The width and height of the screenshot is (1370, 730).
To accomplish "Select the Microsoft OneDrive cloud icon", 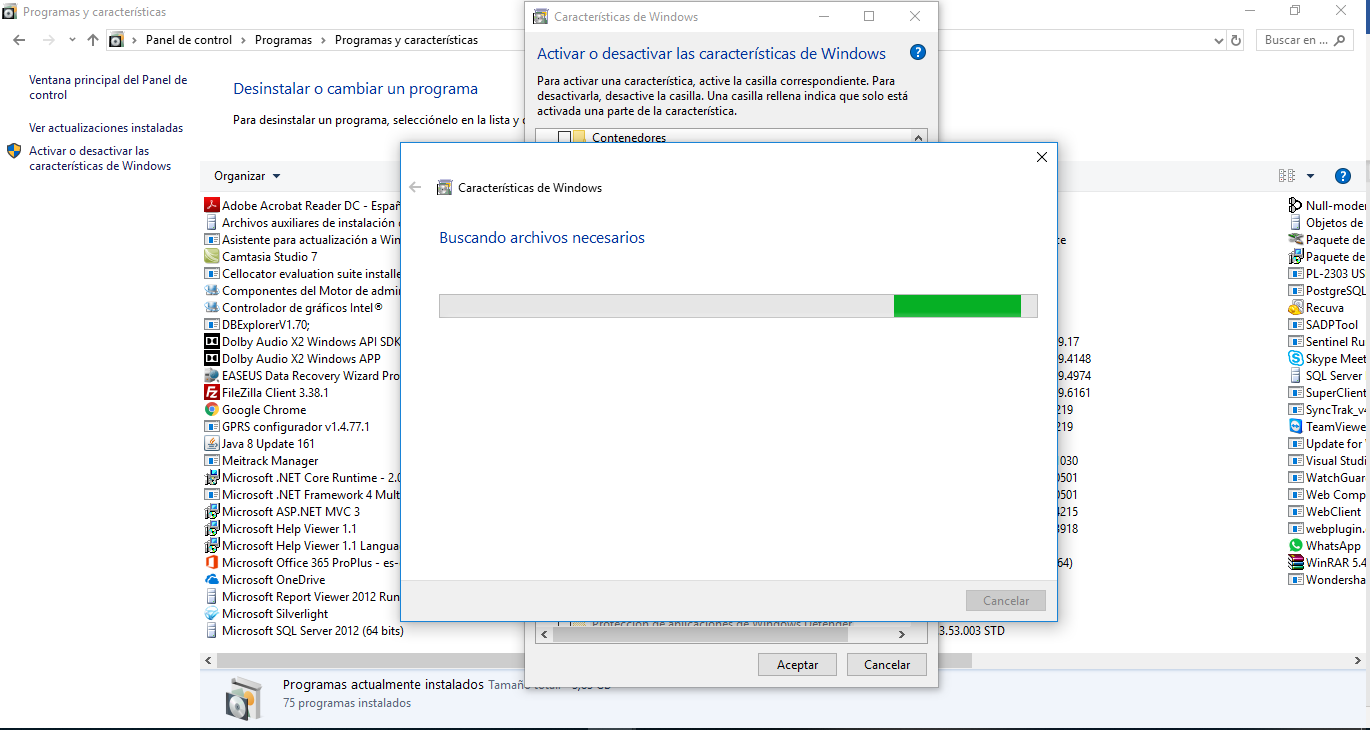I will coord(212,579).
